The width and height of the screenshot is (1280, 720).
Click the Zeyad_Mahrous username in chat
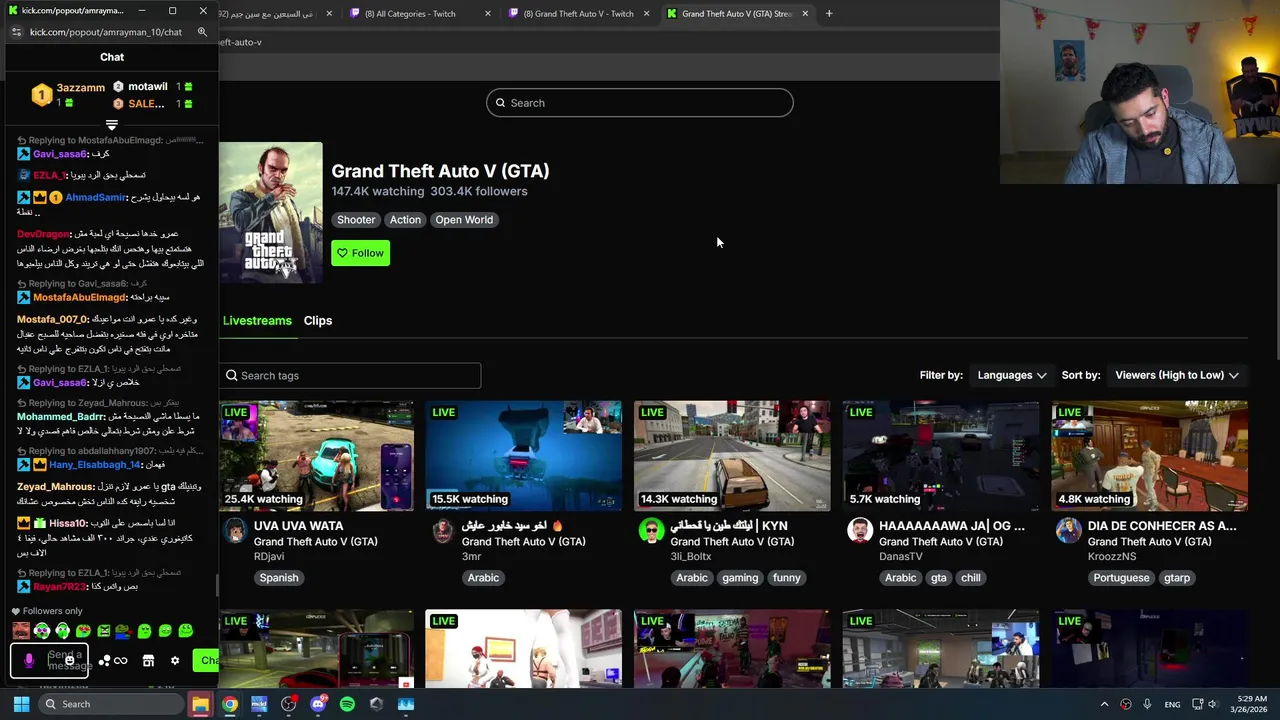click(x=54, y=487)
